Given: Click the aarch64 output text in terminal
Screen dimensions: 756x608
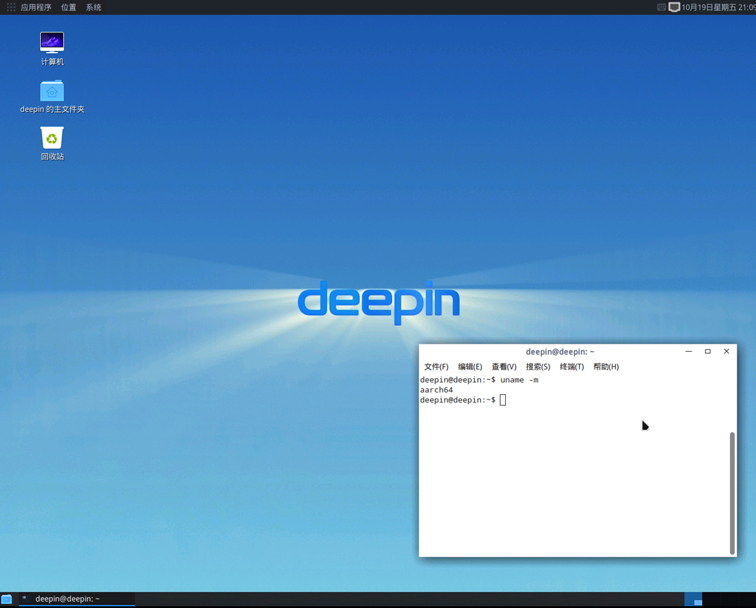Looking at the screenshot, I should [x=436, y=390].
